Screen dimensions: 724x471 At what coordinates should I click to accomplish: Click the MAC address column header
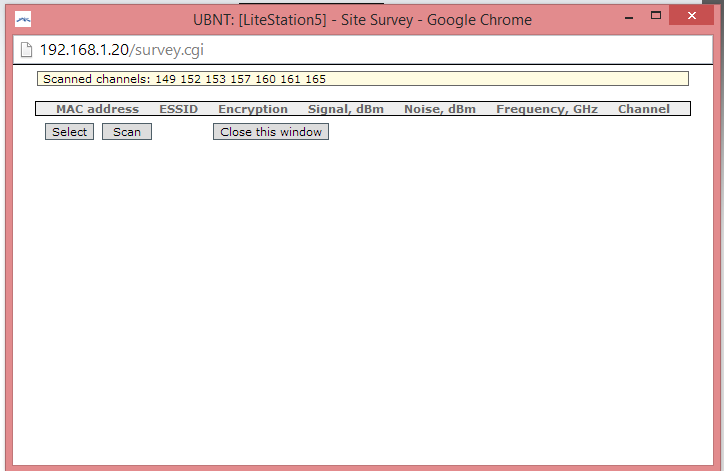pos(97,109)
